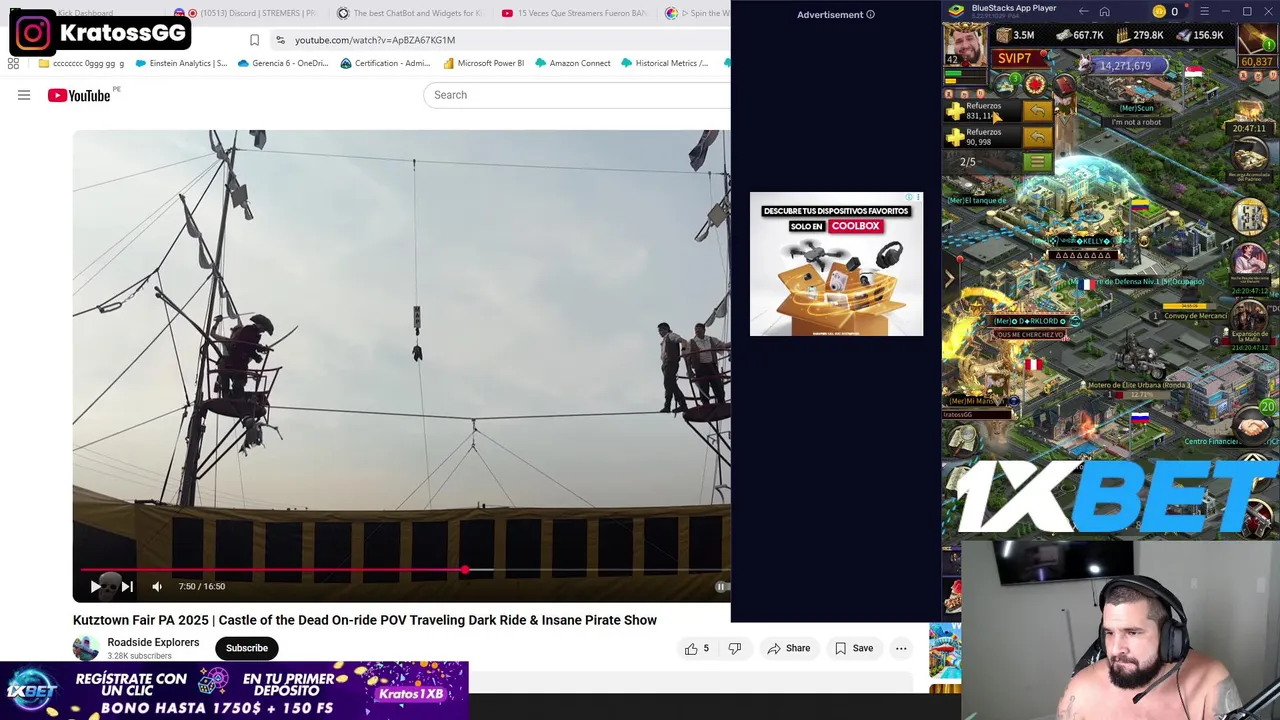Open more actions three-dot menu
1280x720 pixels.
pos(901,648)
